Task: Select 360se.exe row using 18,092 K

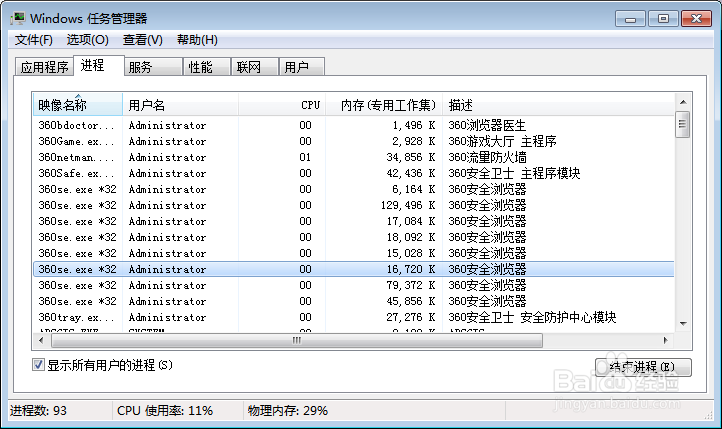Action: (354, 238)
